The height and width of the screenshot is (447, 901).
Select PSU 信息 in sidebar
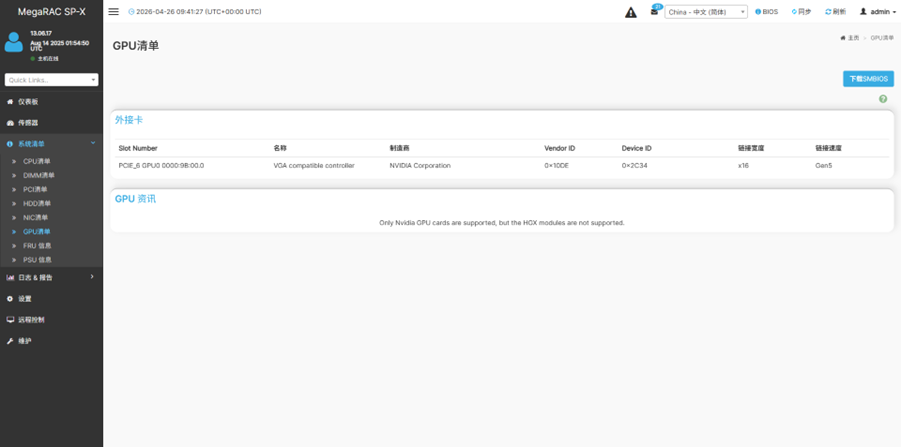tap(37, 260)
